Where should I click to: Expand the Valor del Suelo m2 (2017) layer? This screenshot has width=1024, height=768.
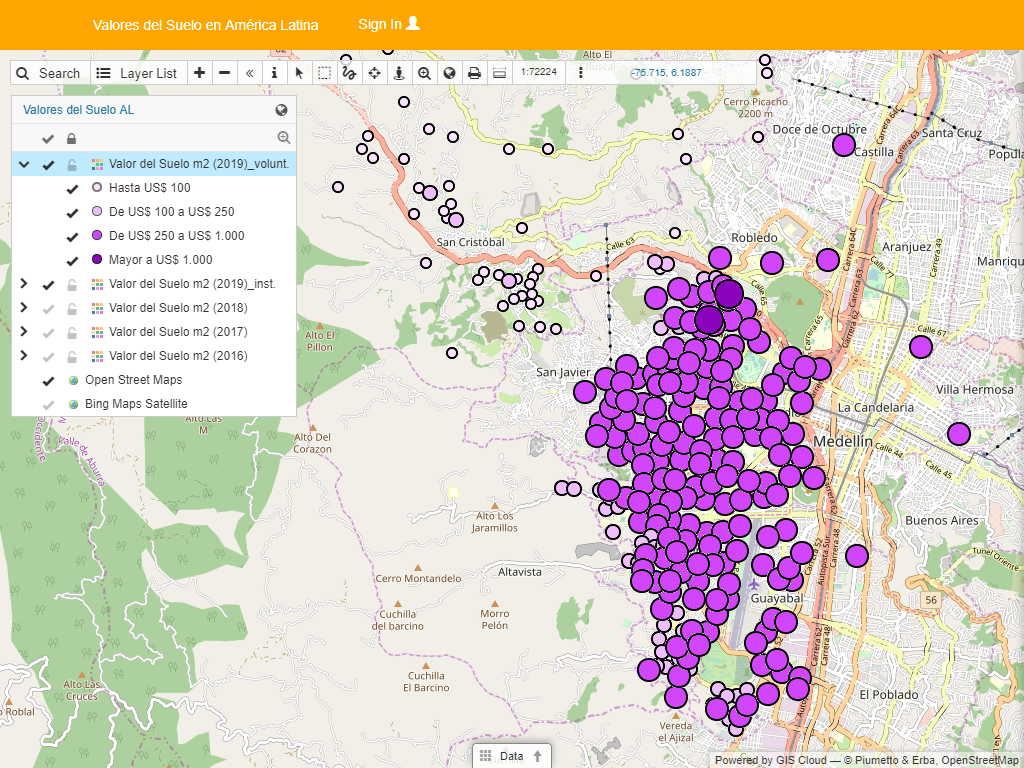pyautogui.click(x=24, y=332)
